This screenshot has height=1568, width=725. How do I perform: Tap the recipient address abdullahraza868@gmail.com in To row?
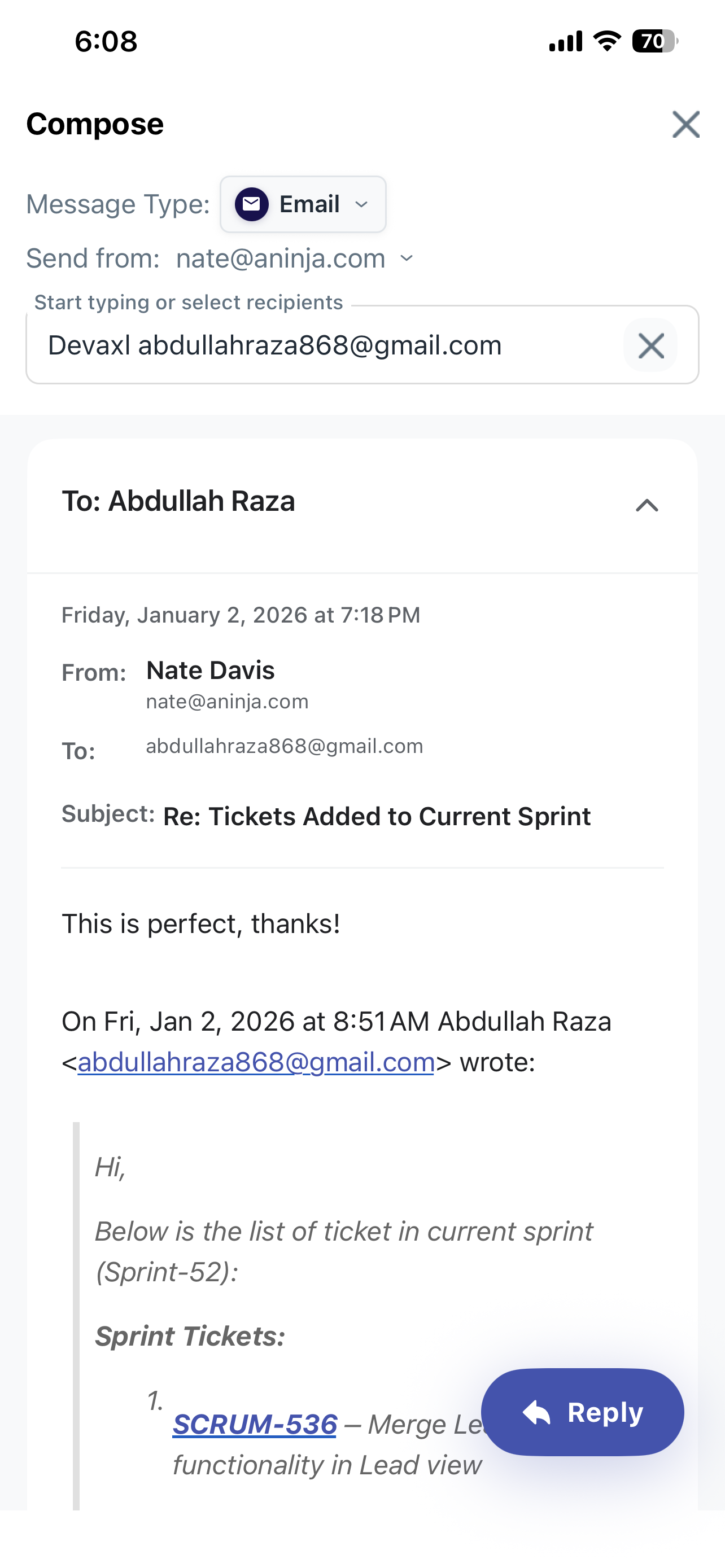[284, 746]
